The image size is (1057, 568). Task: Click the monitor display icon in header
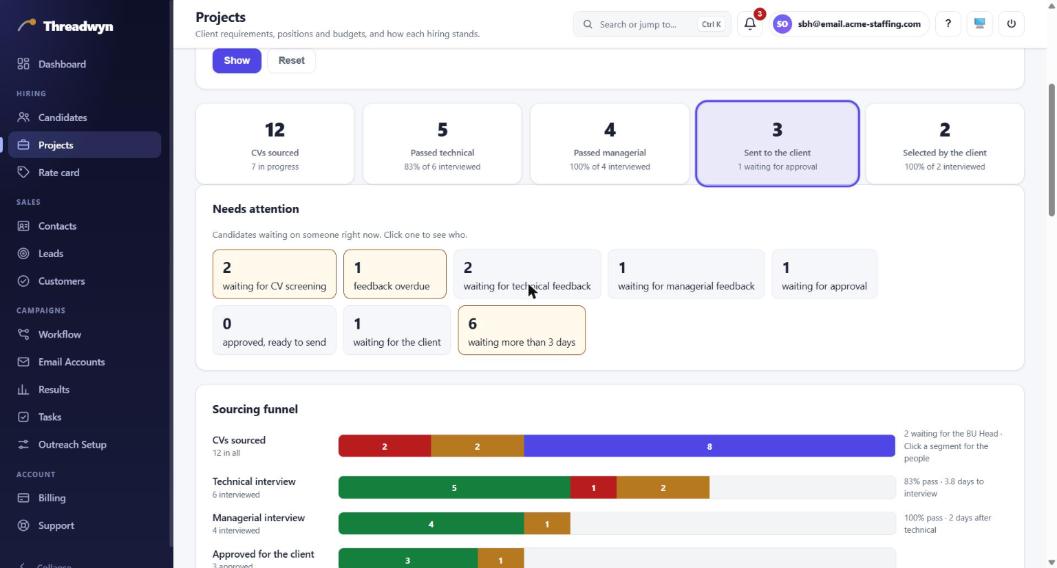click(x=979, y=24)
